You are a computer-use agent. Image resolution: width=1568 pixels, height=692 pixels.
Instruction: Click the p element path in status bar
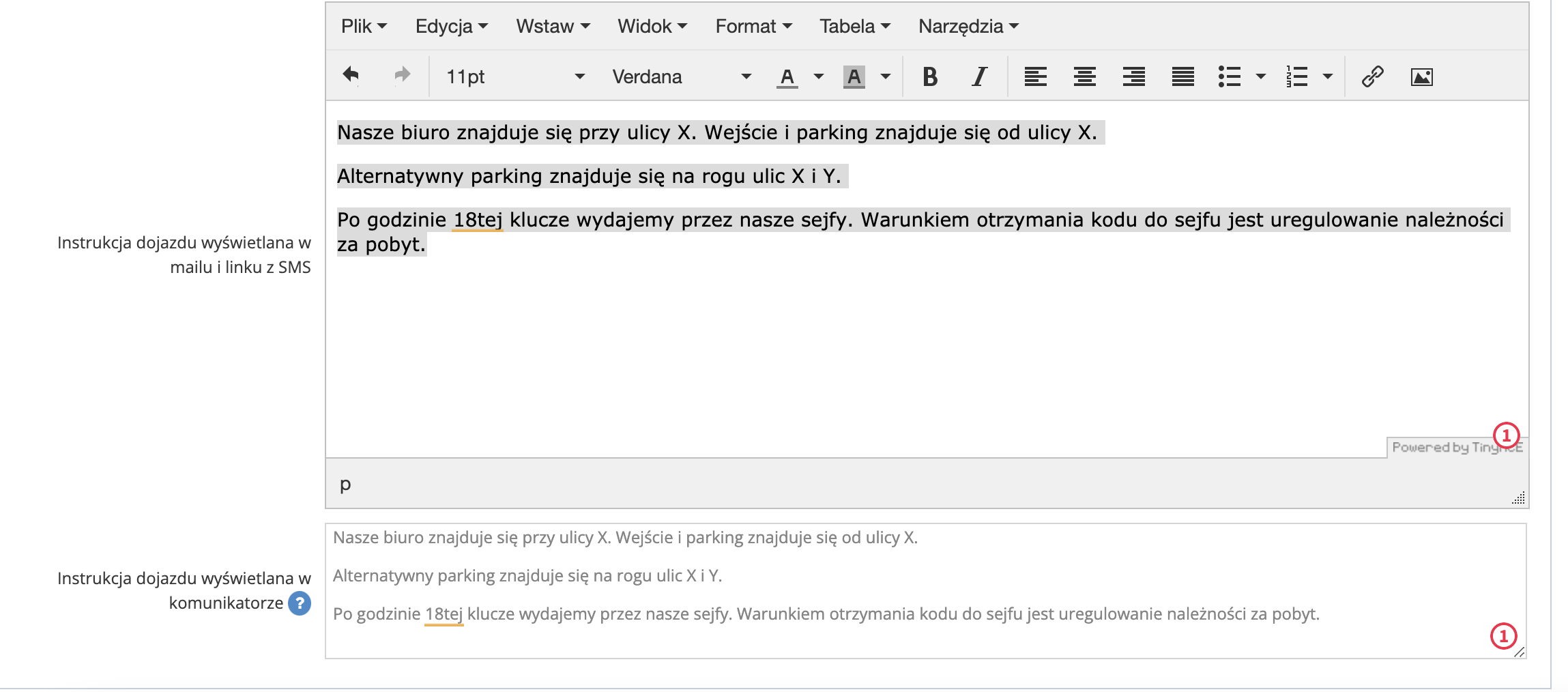pyautogui.click(x=345, y=484)
